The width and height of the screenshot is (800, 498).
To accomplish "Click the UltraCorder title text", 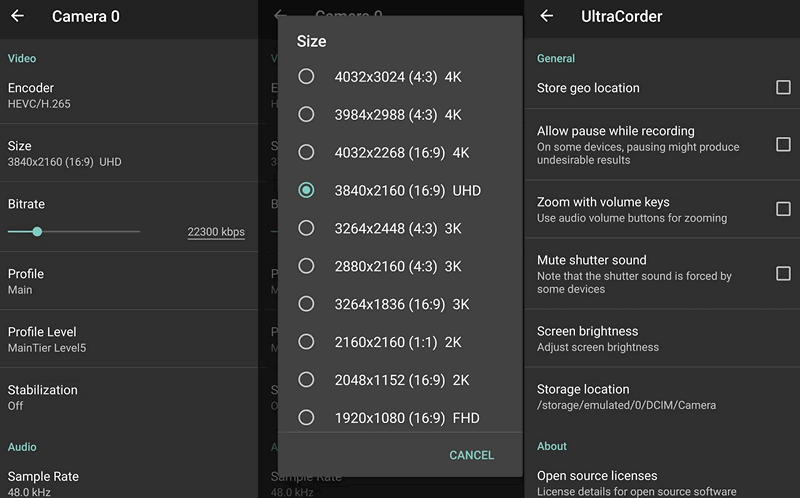I will click(621, 16).
